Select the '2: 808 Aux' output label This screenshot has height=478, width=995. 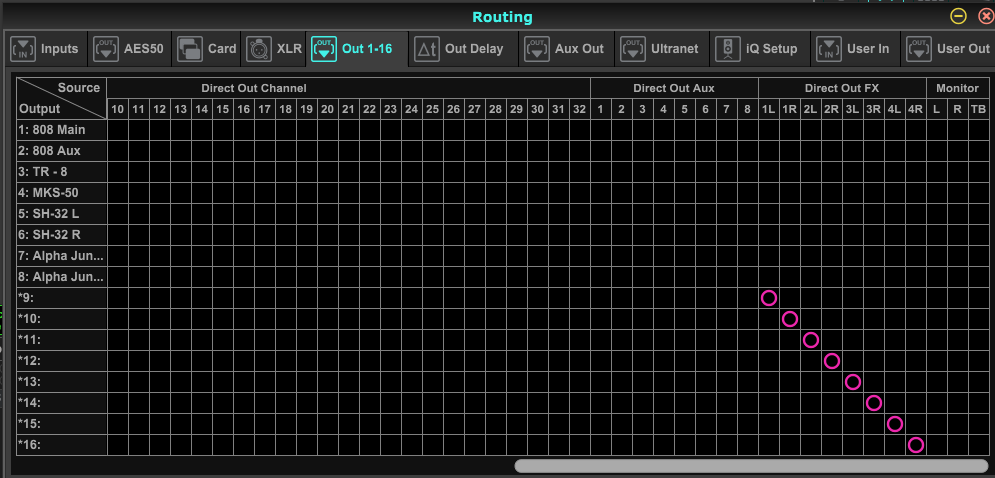[62, 151]
